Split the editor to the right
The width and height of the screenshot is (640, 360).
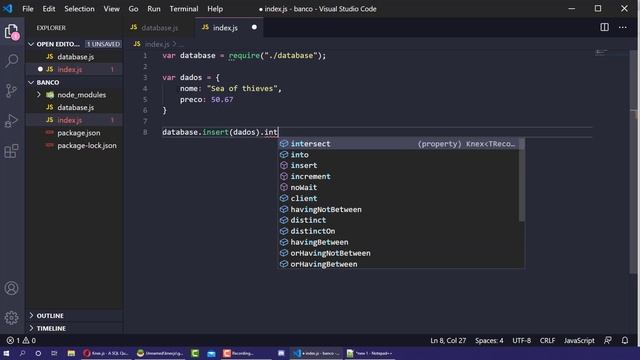604,27
